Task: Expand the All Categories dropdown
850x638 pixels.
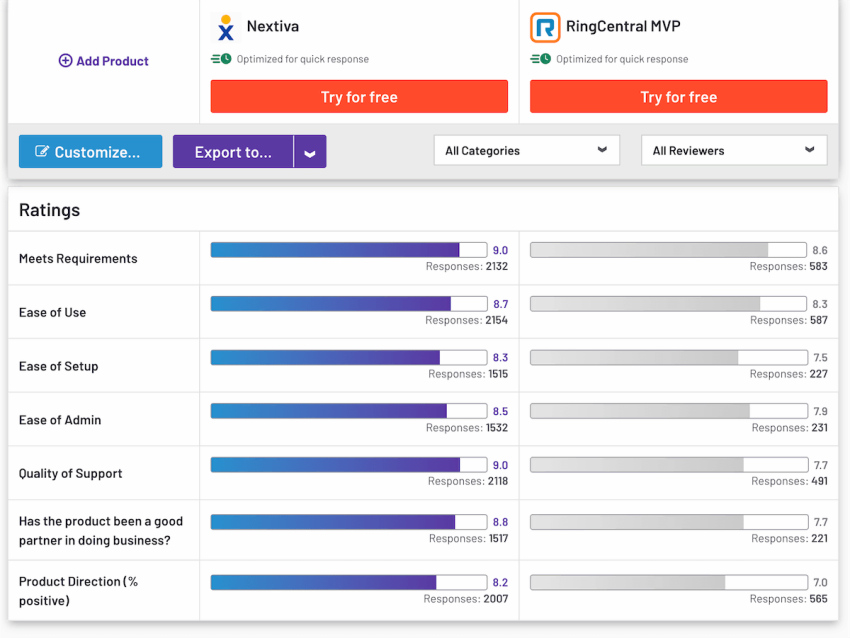Action: coord(526,150)
